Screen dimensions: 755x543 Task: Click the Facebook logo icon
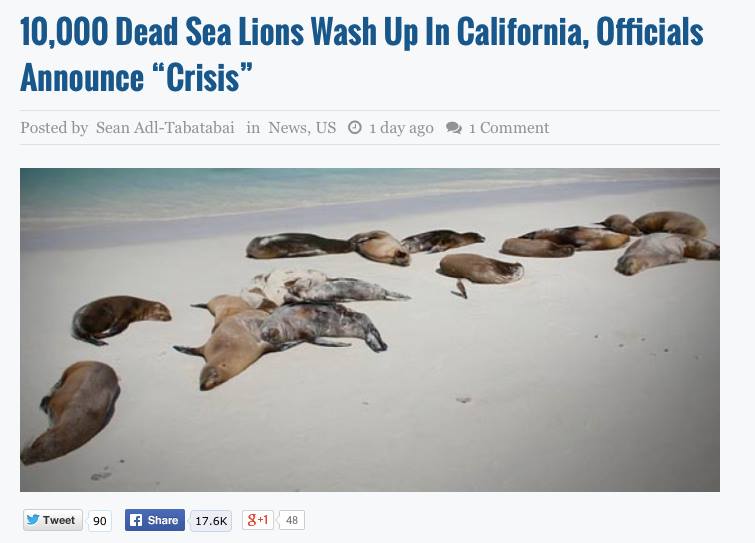pos(136,520)
